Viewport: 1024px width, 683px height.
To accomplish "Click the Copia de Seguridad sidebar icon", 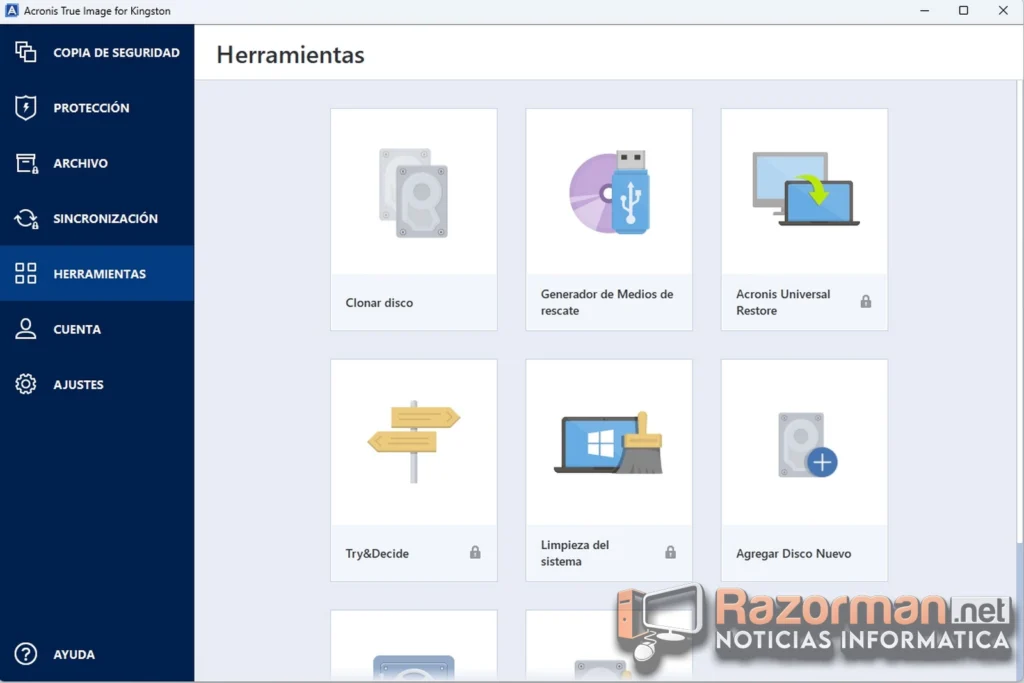I will (25, 52).
